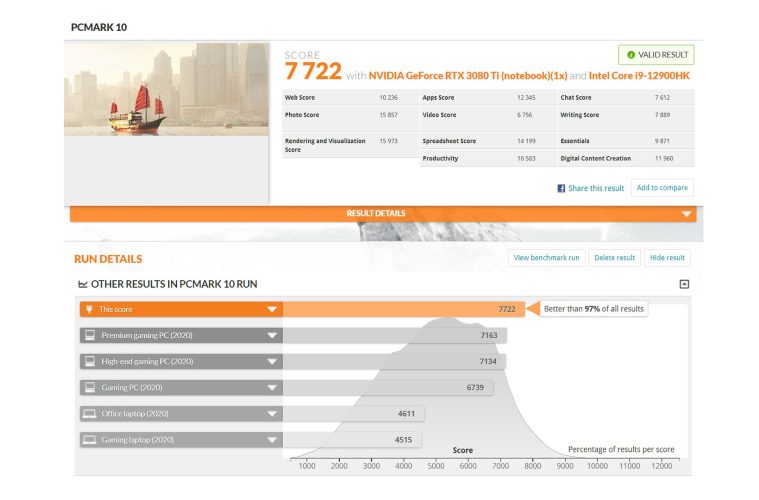This screenshot has height=500, width=759.
Task: Click the desktop icon for High-end gaming PC (2020)
Action: click(90, 361)
